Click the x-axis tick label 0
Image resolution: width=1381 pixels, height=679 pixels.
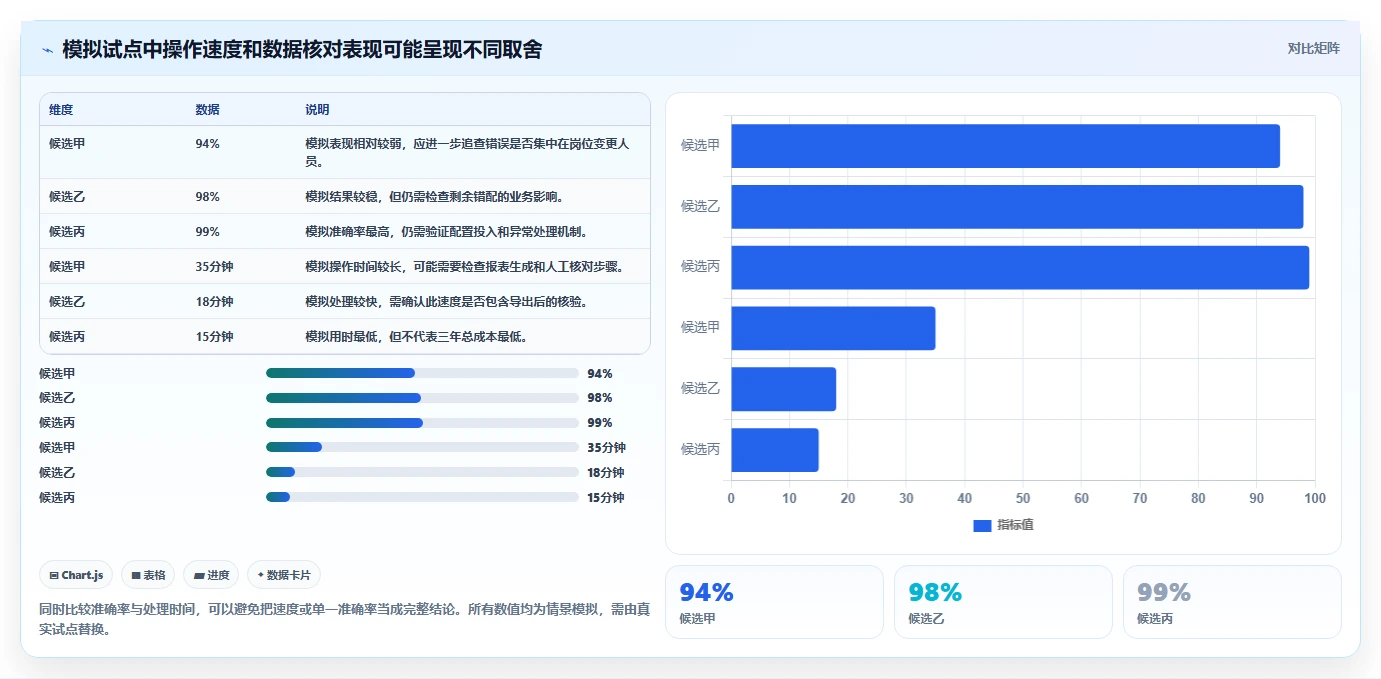click(731, 498)
